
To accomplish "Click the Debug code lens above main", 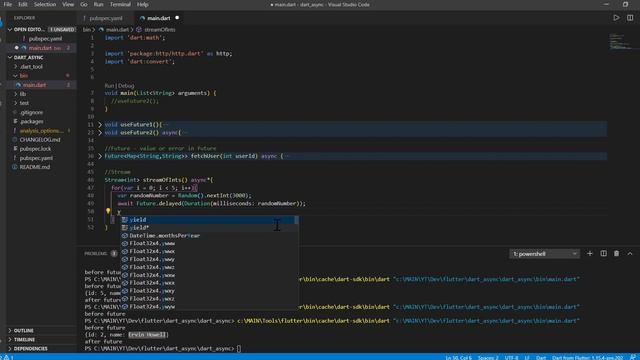I will coord(126,86).
